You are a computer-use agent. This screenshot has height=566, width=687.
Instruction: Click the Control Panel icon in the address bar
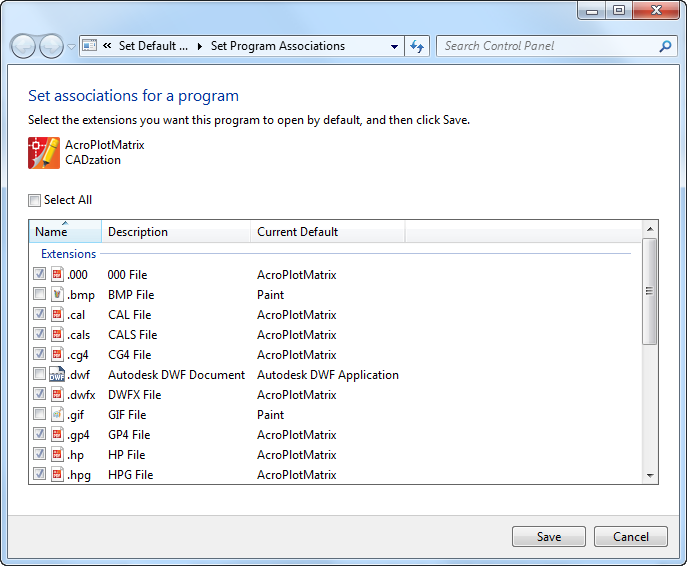89,45
